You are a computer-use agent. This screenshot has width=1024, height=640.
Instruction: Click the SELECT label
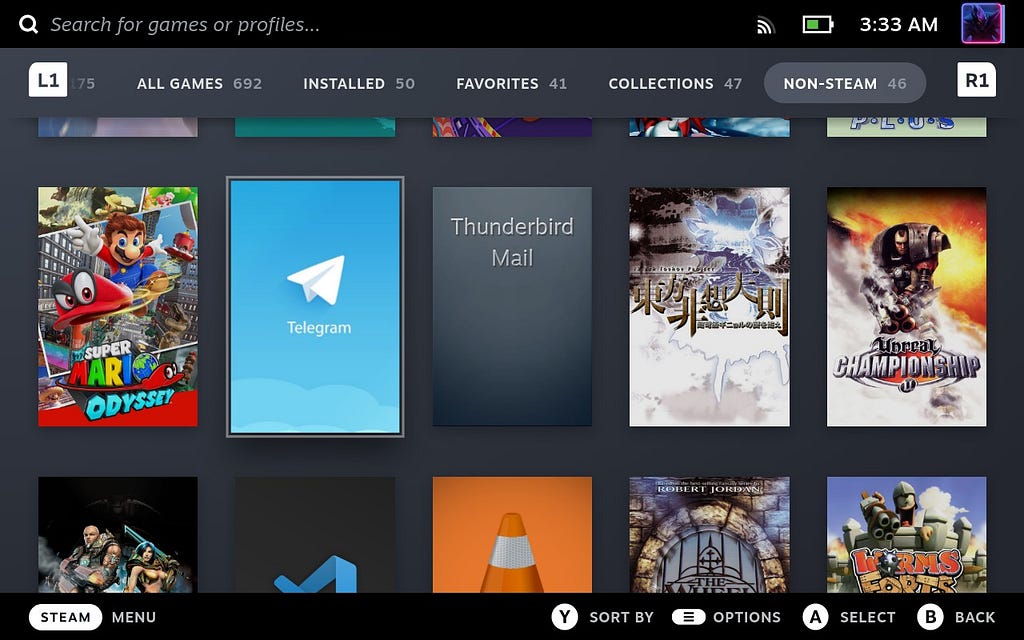pos(867,617)
